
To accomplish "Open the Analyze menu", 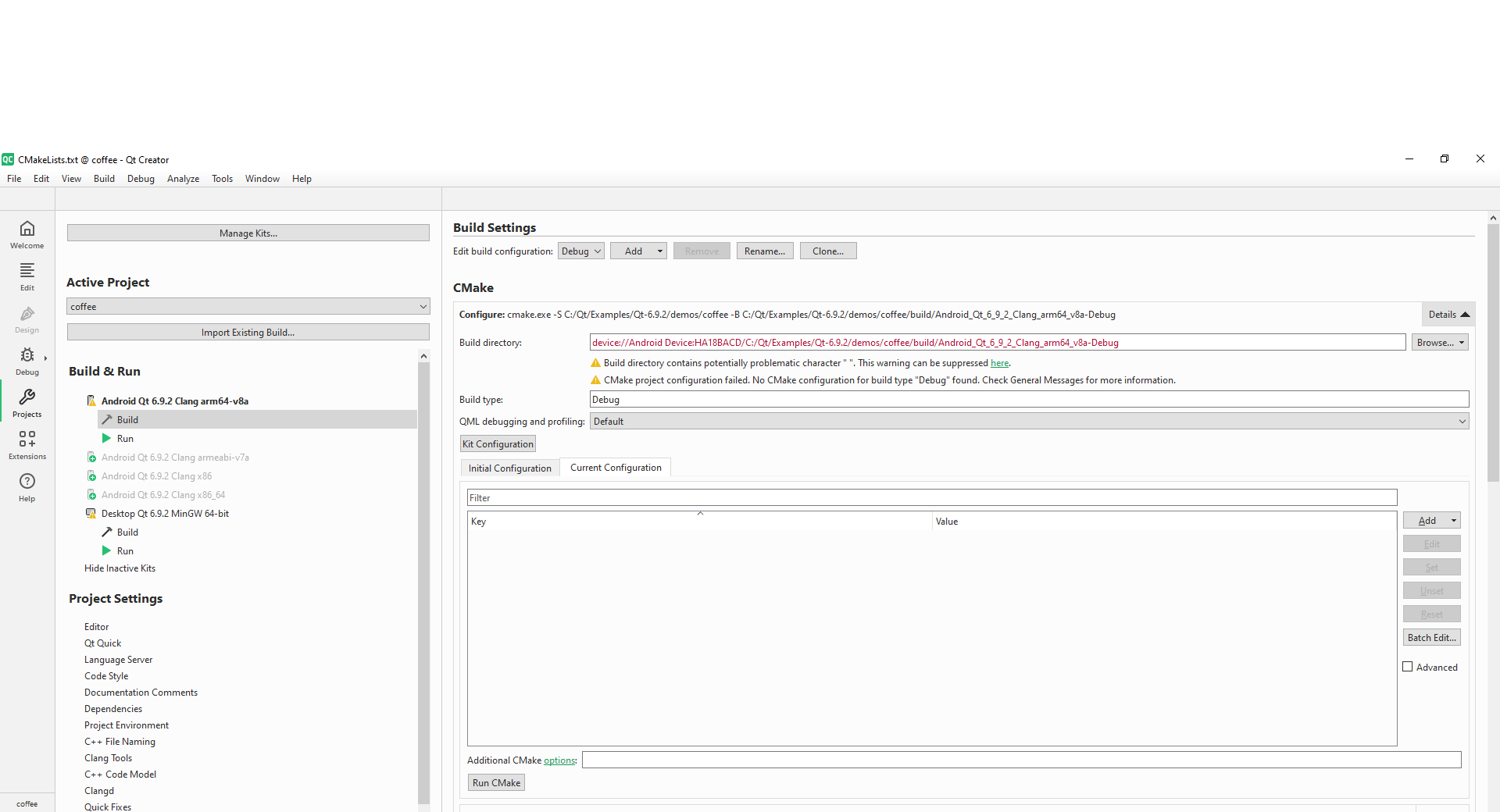I will [183, 179].
